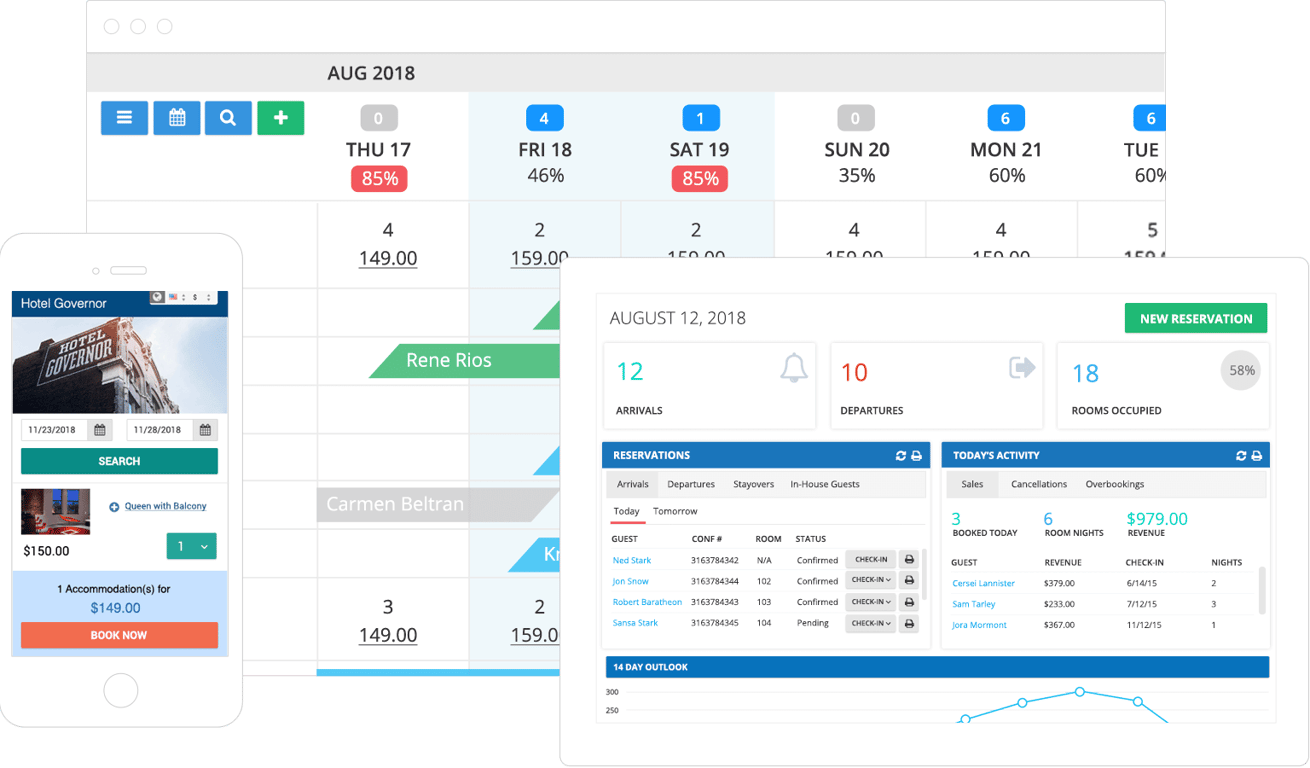The width and height of the screenshot is (1310, 768).
Task: Open Sansa Stark's CHECK-IN dropdown
Action: click(870, 623)
